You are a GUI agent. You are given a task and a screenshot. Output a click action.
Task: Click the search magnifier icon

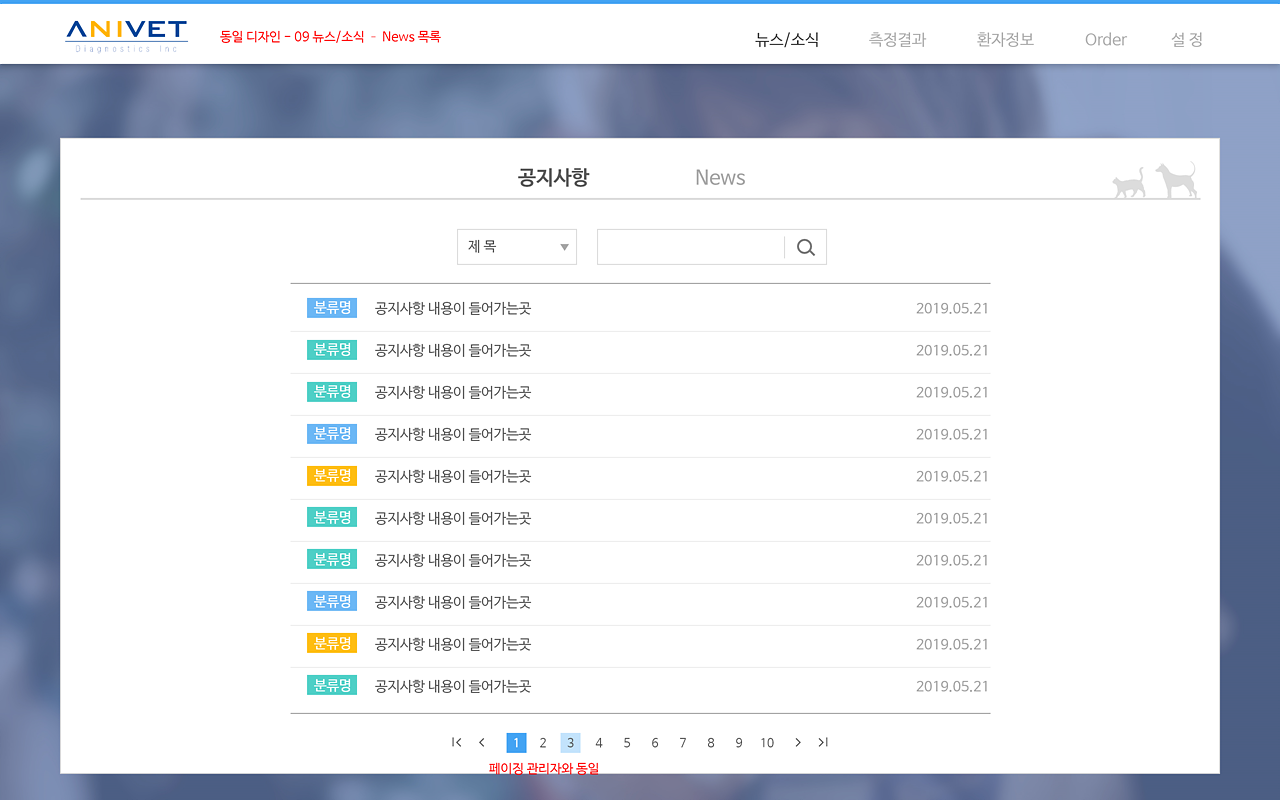(806, 248)
